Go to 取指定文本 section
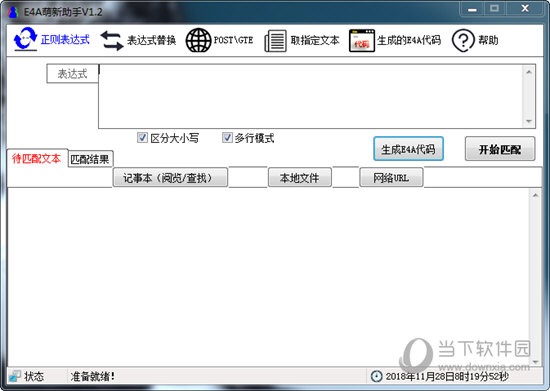The width and height of the screenshot is (550, 391). pos(315,40)
